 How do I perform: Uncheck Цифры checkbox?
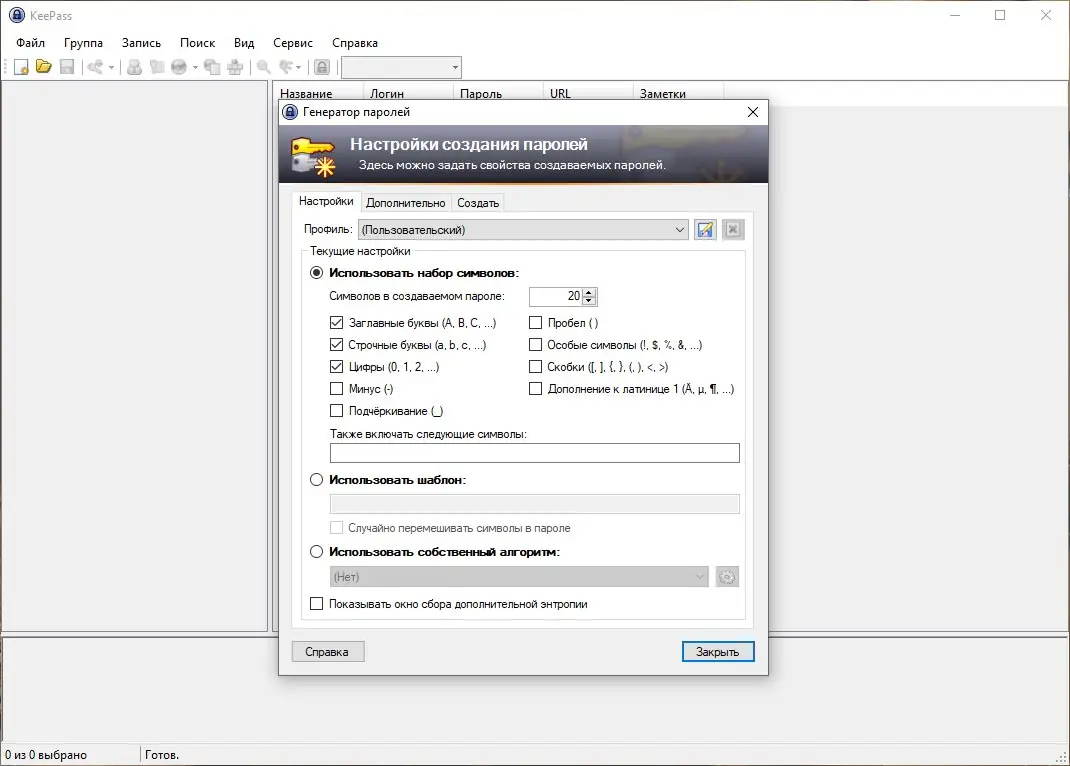[x=336, y=367]
